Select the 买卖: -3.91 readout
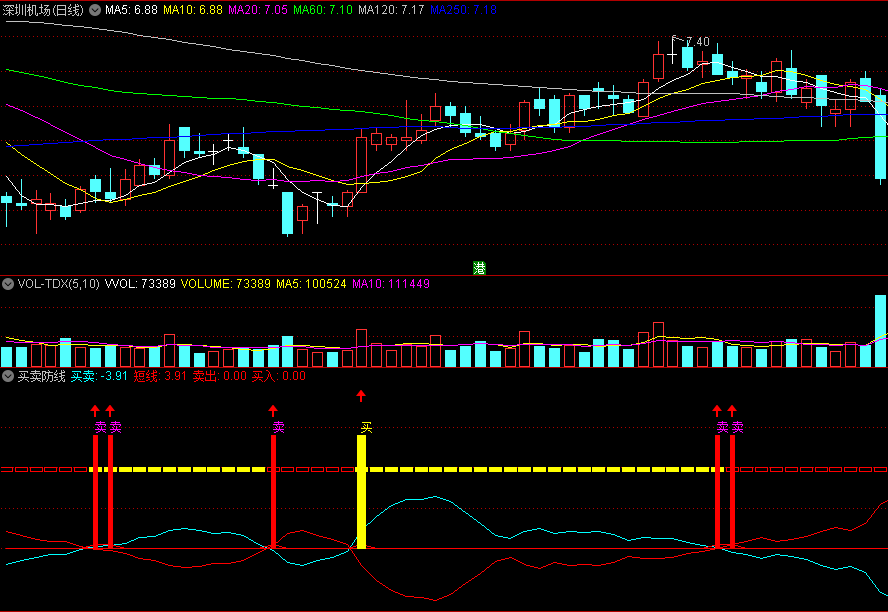This screenshot has width=888, height=612. point(99,376)
